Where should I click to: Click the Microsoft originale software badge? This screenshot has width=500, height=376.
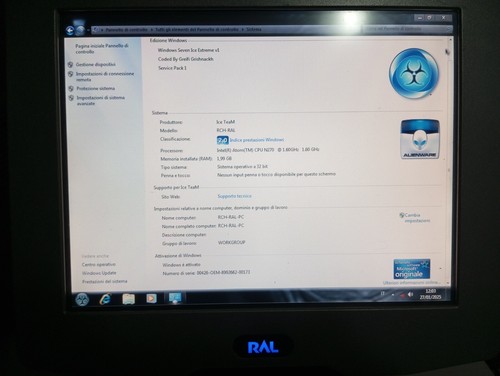(412, 269)
